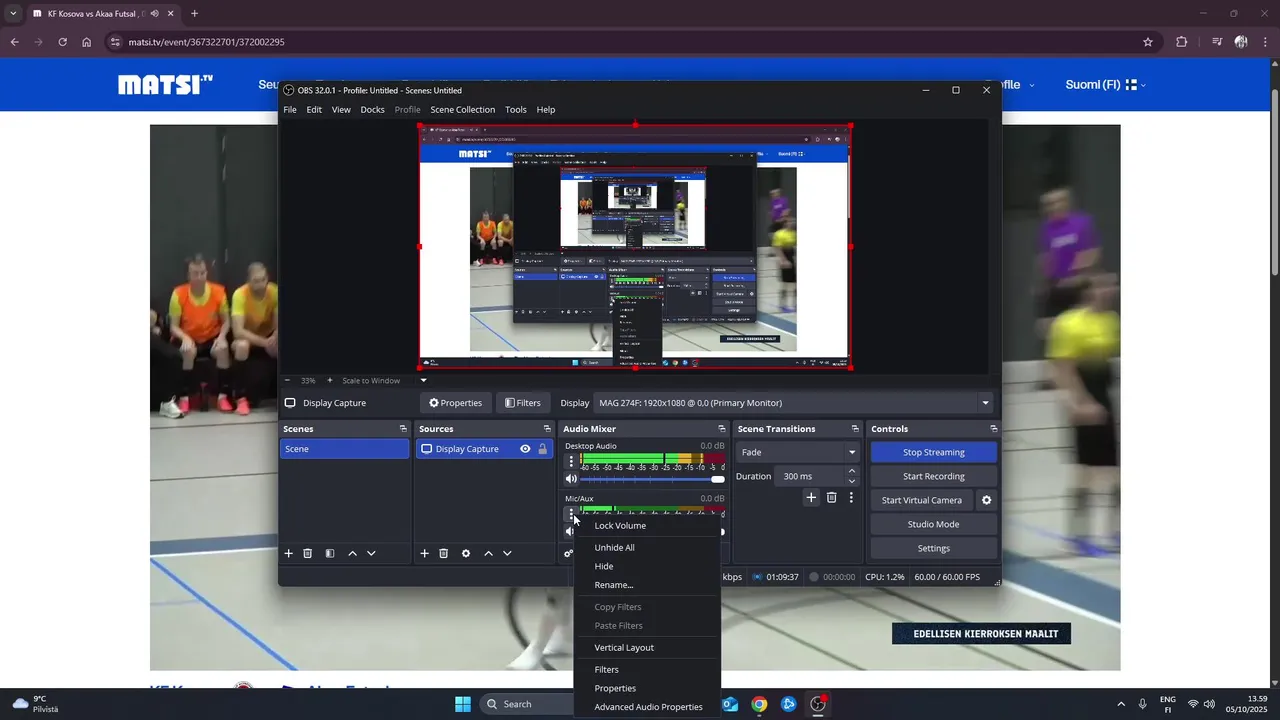Click Start Virtual Camera button
The image size is (1280, 720).
(922, 500)
